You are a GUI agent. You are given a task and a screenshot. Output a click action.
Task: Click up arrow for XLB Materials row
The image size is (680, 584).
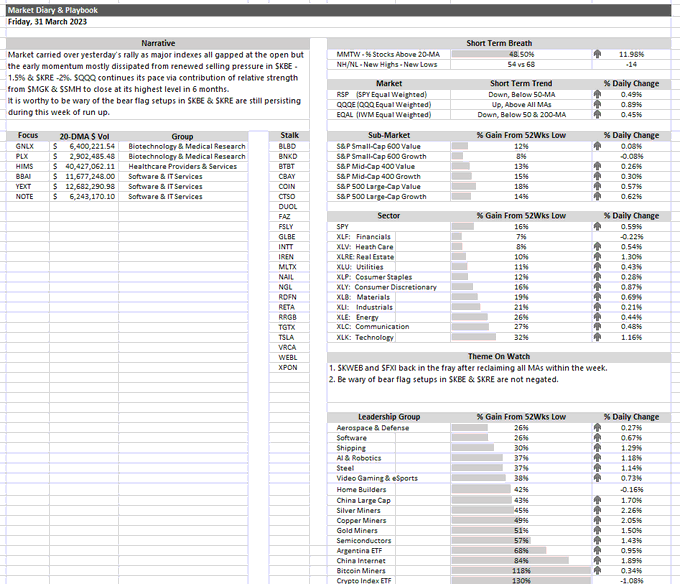pyautogui.click(x=597, y=297)
